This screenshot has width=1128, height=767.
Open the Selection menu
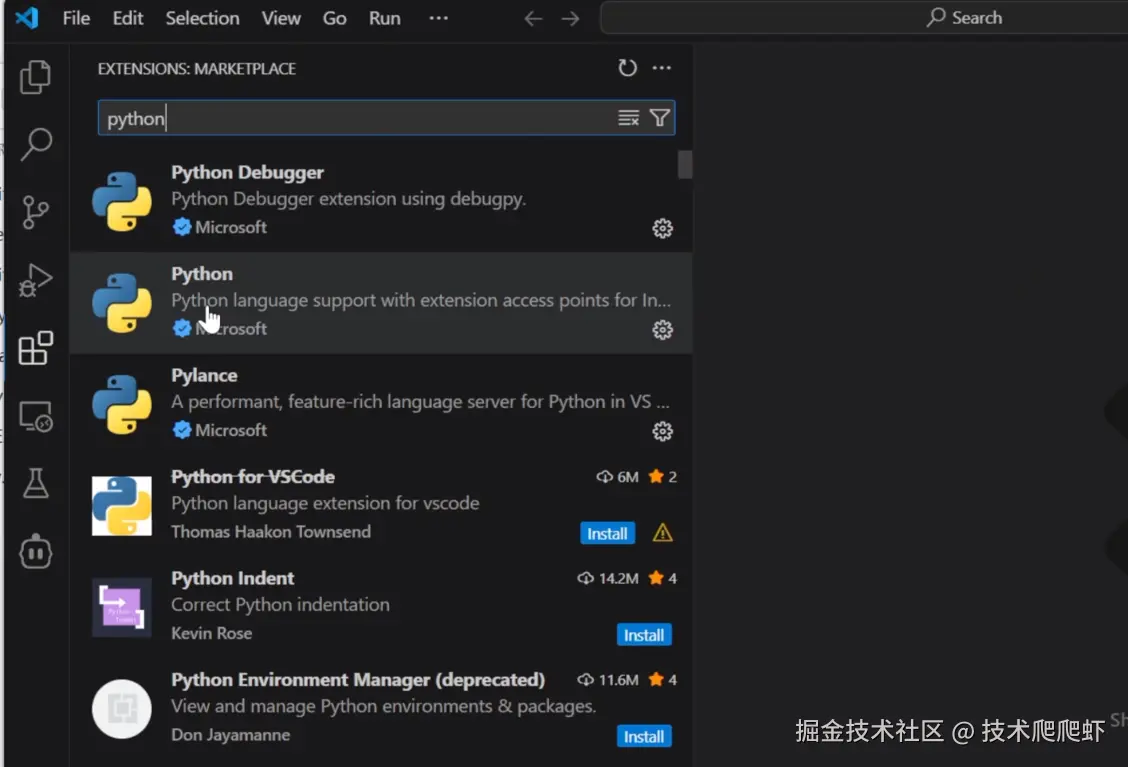coord(202,18)
